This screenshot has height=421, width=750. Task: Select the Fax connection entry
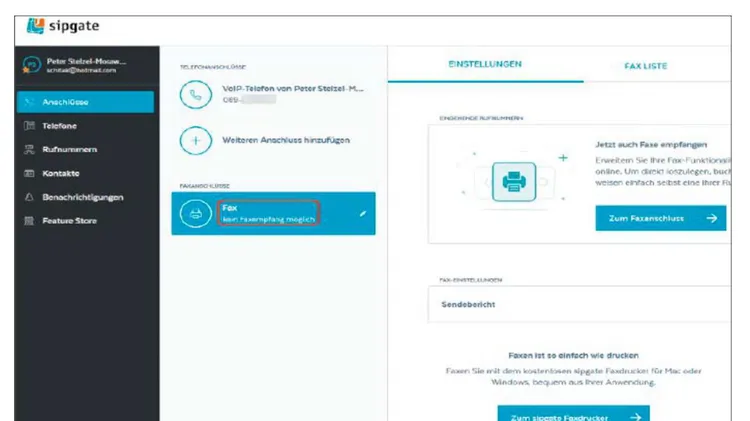[274, 213]
